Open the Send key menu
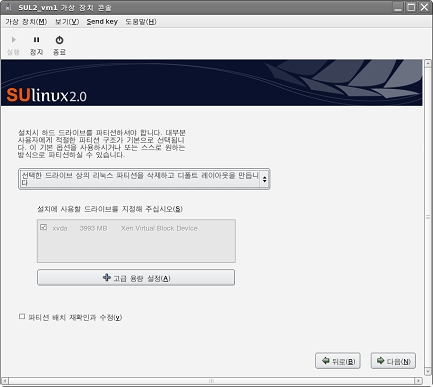Image resolution: width=433 pixels, height=387 pixels. (102, 22)
